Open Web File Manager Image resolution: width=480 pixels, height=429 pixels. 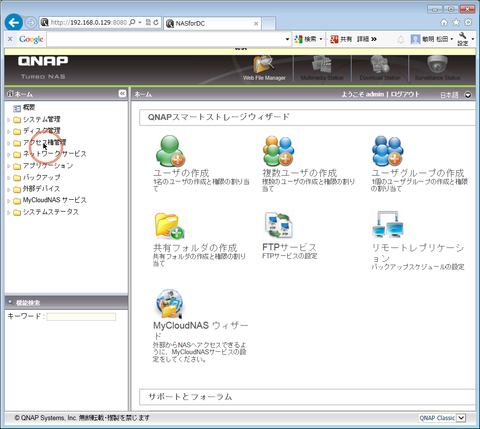point(264,68)
